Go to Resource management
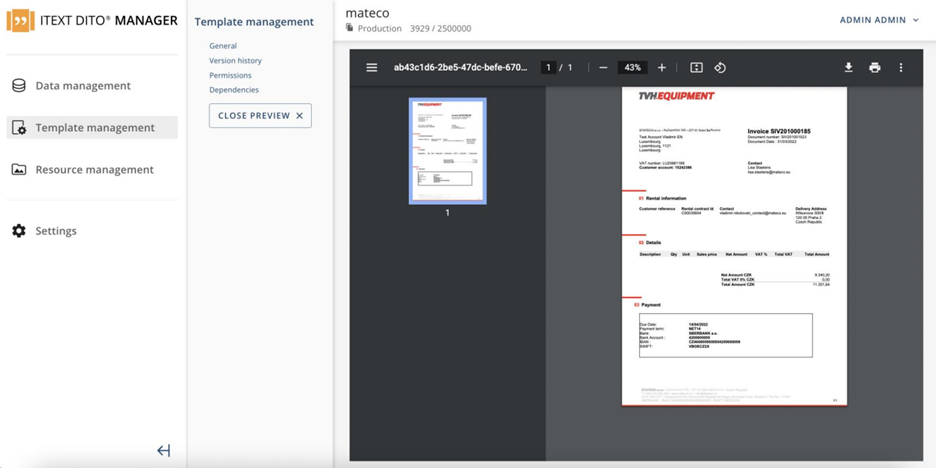Screen dimensions: 936x468 point(94,170)
